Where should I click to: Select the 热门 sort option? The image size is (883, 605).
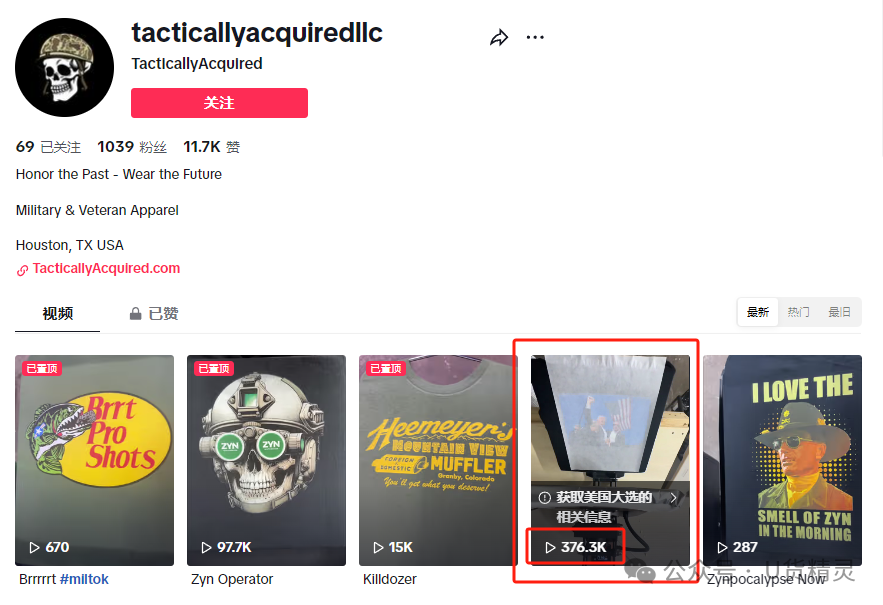(x=799, y=312)
